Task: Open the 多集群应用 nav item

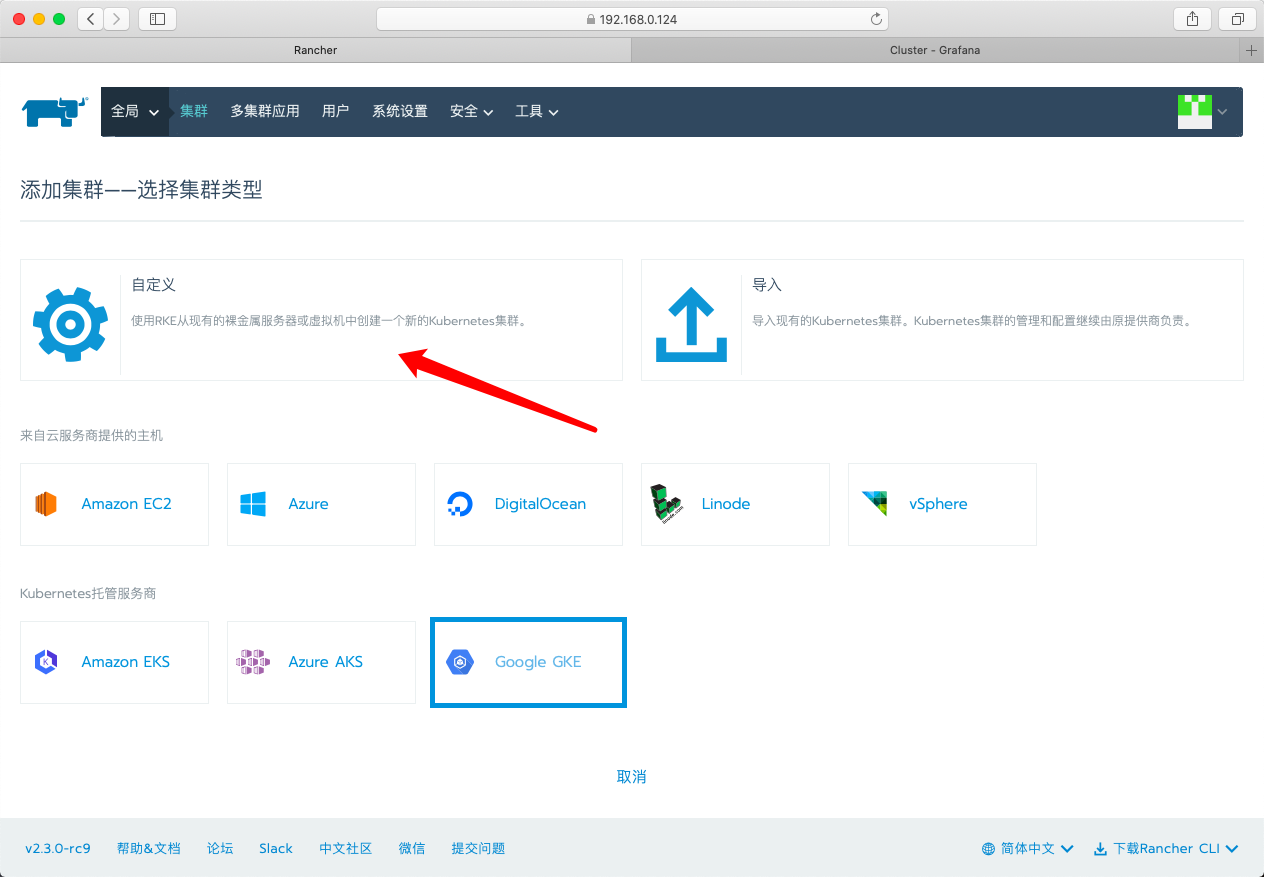Action: (265, 112)
